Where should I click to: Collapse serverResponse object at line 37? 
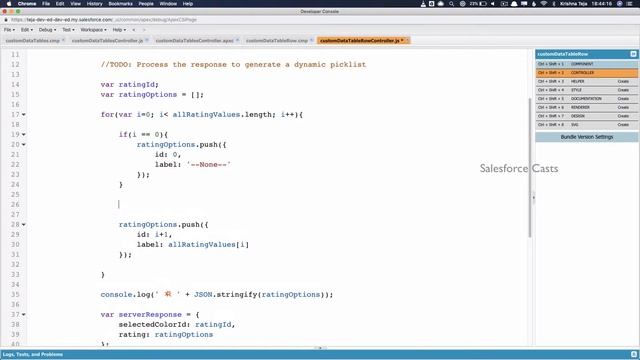pos(24,315)
